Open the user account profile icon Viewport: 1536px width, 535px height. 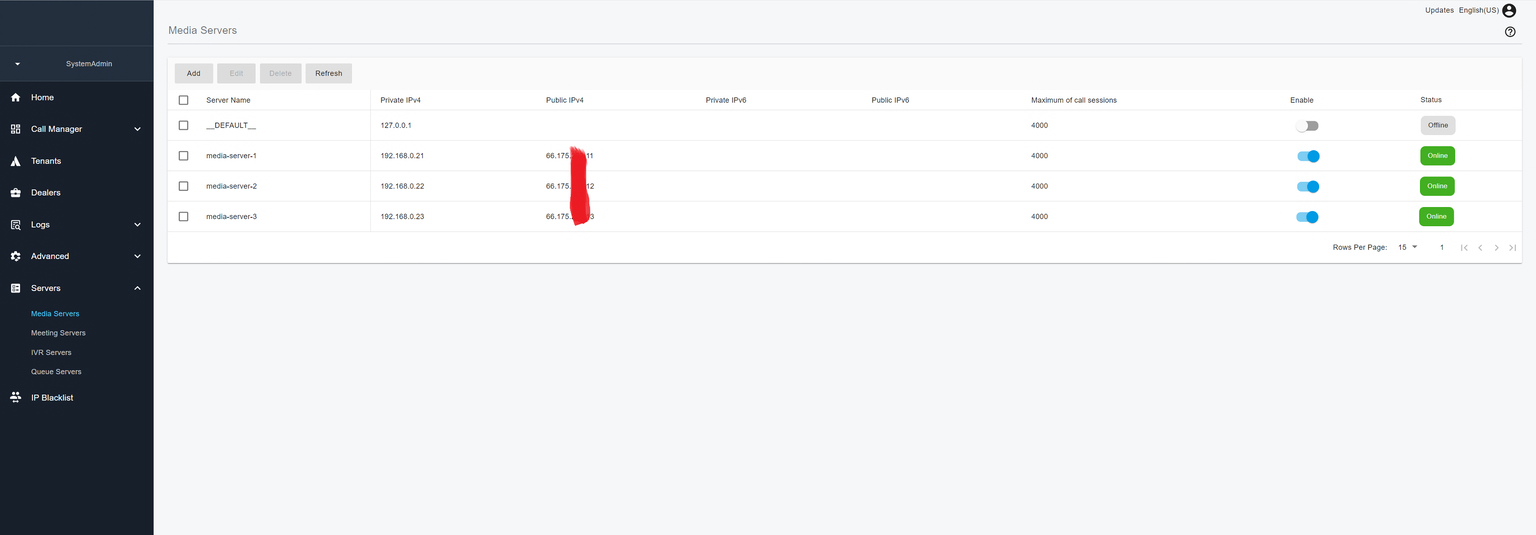pyautogui.click(x=1509, y=10)
